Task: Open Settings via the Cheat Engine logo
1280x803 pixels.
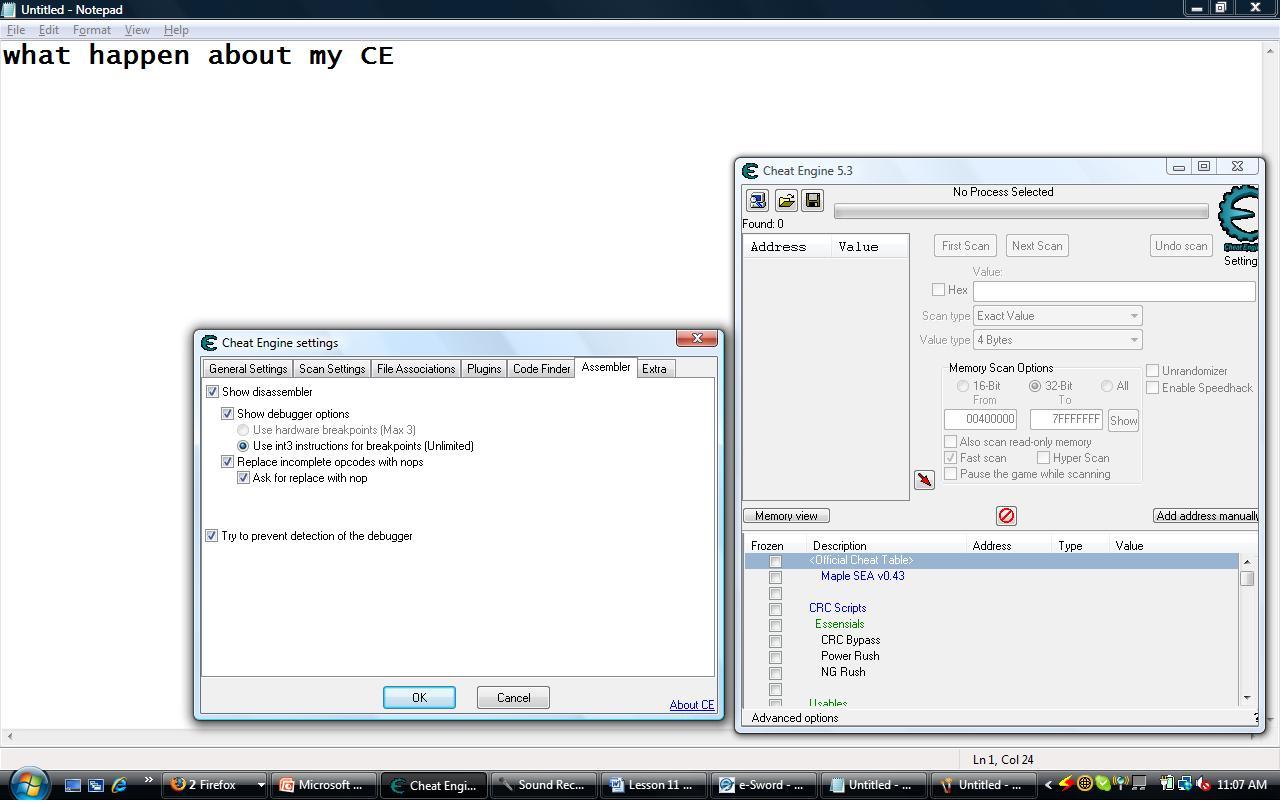Action: point(1240,219)
